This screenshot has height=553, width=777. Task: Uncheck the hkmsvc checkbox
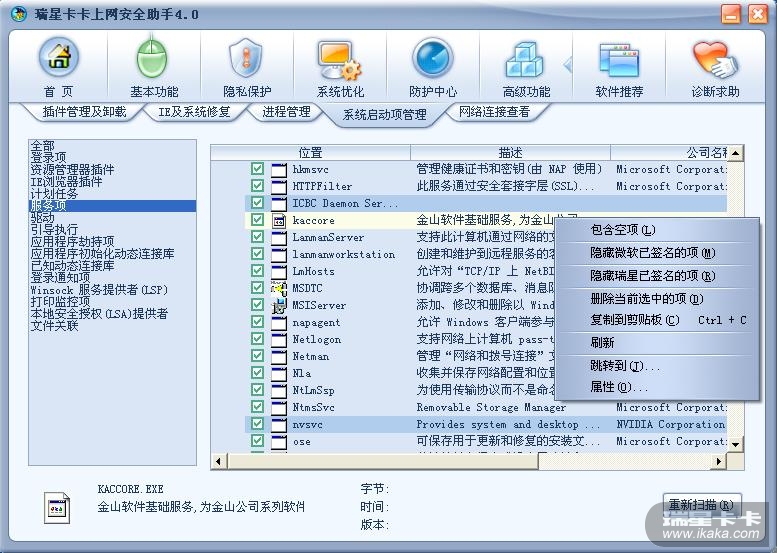click(x=257, y=169)
